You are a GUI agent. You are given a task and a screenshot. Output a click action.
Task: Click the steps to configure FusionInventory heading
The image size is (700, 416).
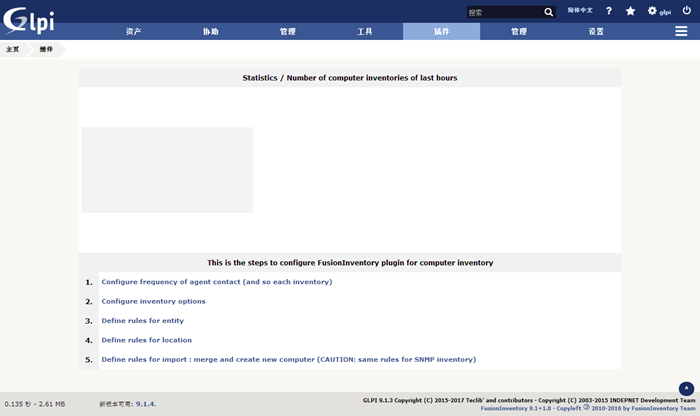pyautogui.click(x=350, y=263)
